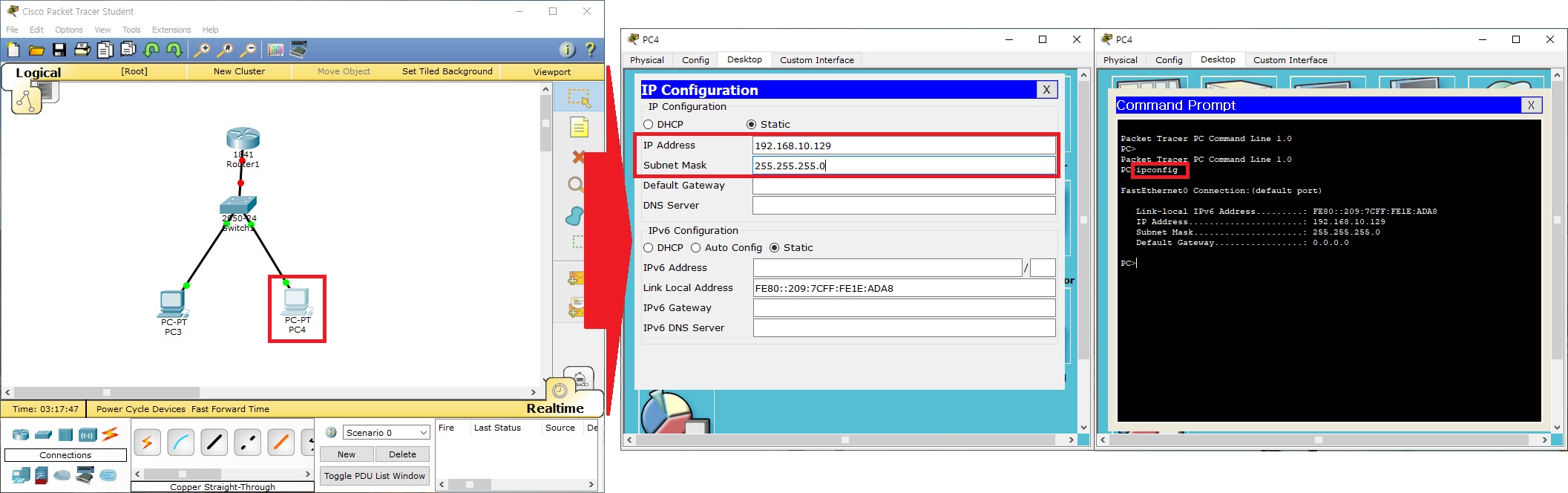Open the Options menu
This screenshot has height=493, width=1568.
69,30
